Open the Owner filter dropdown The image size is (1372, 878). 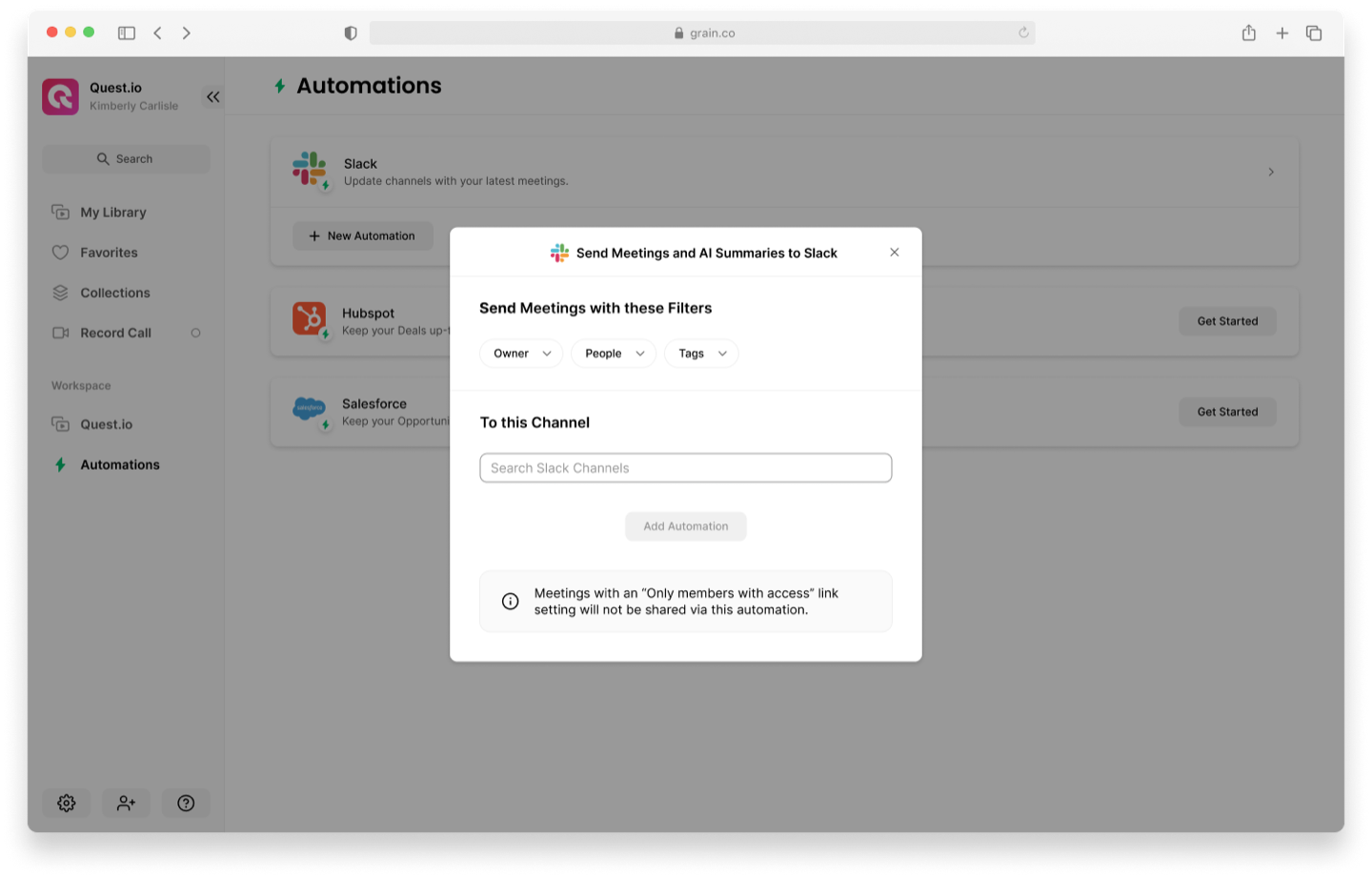click(521, 354)
